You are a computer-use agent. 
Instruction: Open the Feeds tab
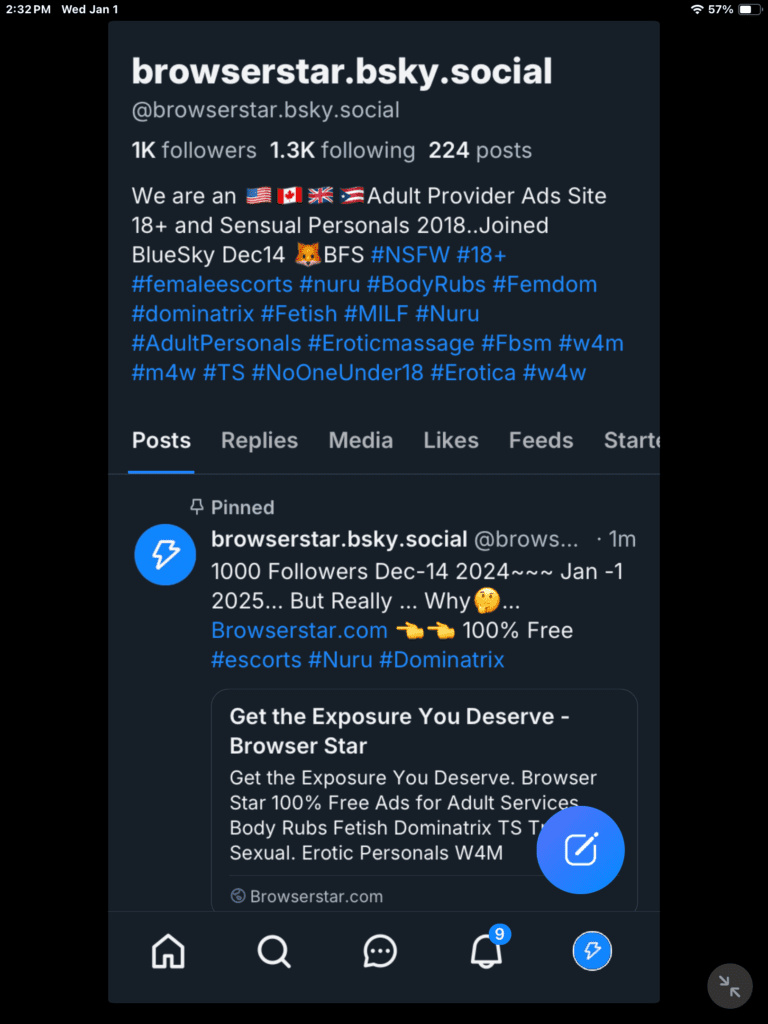tap(541, 440)
